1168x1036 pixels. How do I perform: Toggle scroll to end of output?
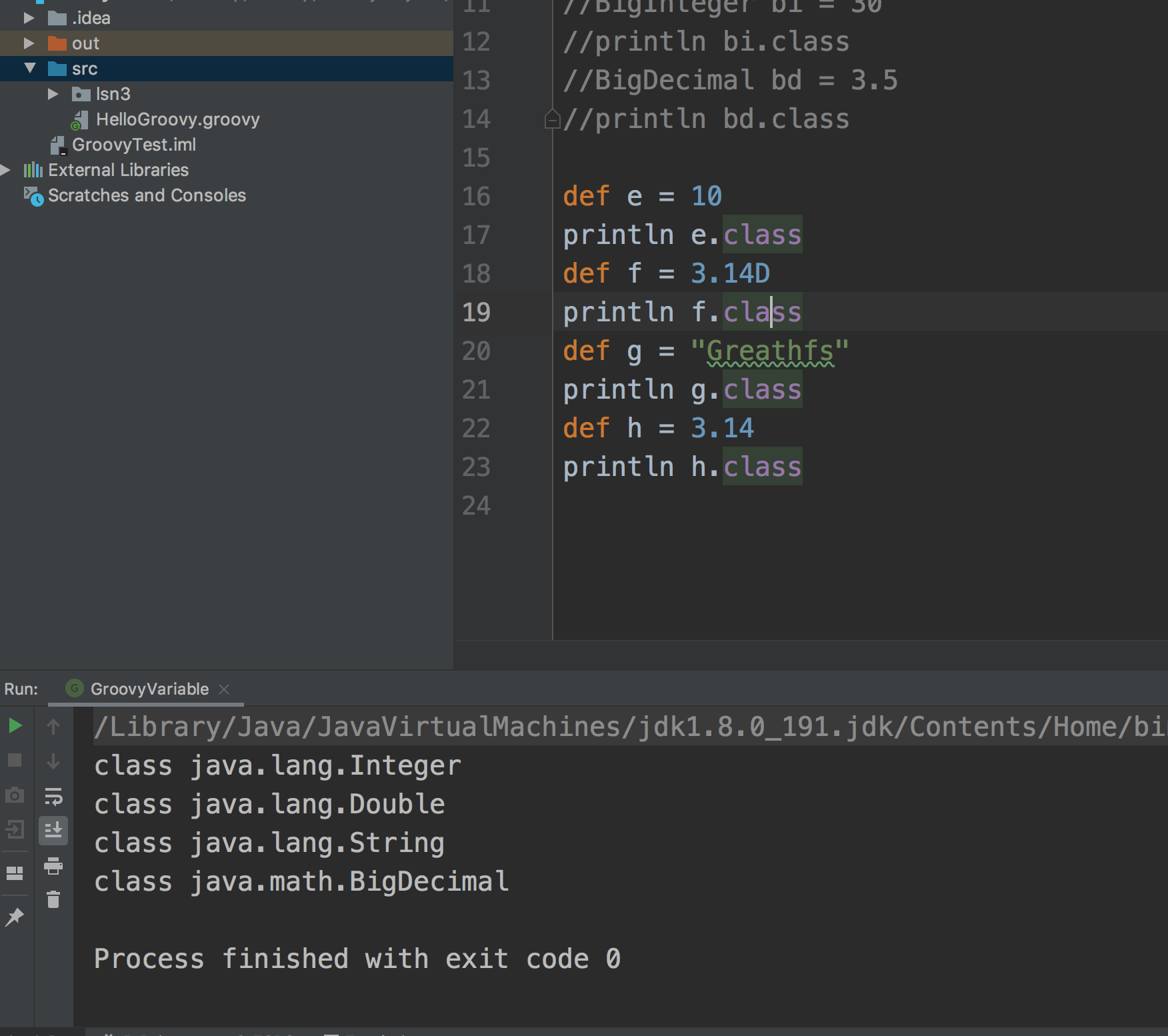[x=53, y=831]
